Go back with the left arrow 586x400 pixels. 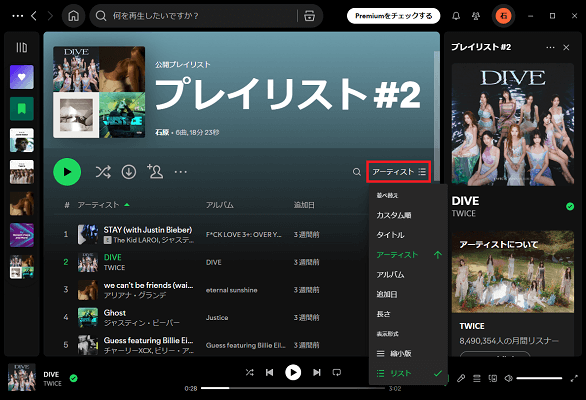[x=34, y=16]
